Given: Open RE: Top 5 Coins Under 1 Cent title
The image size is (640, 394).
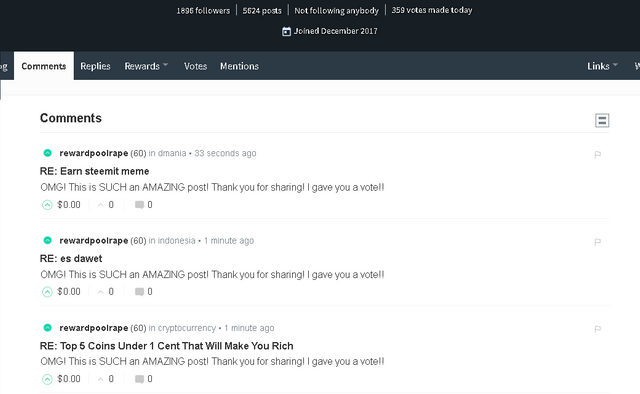Looking at the screenshot, I should (167, 346).
